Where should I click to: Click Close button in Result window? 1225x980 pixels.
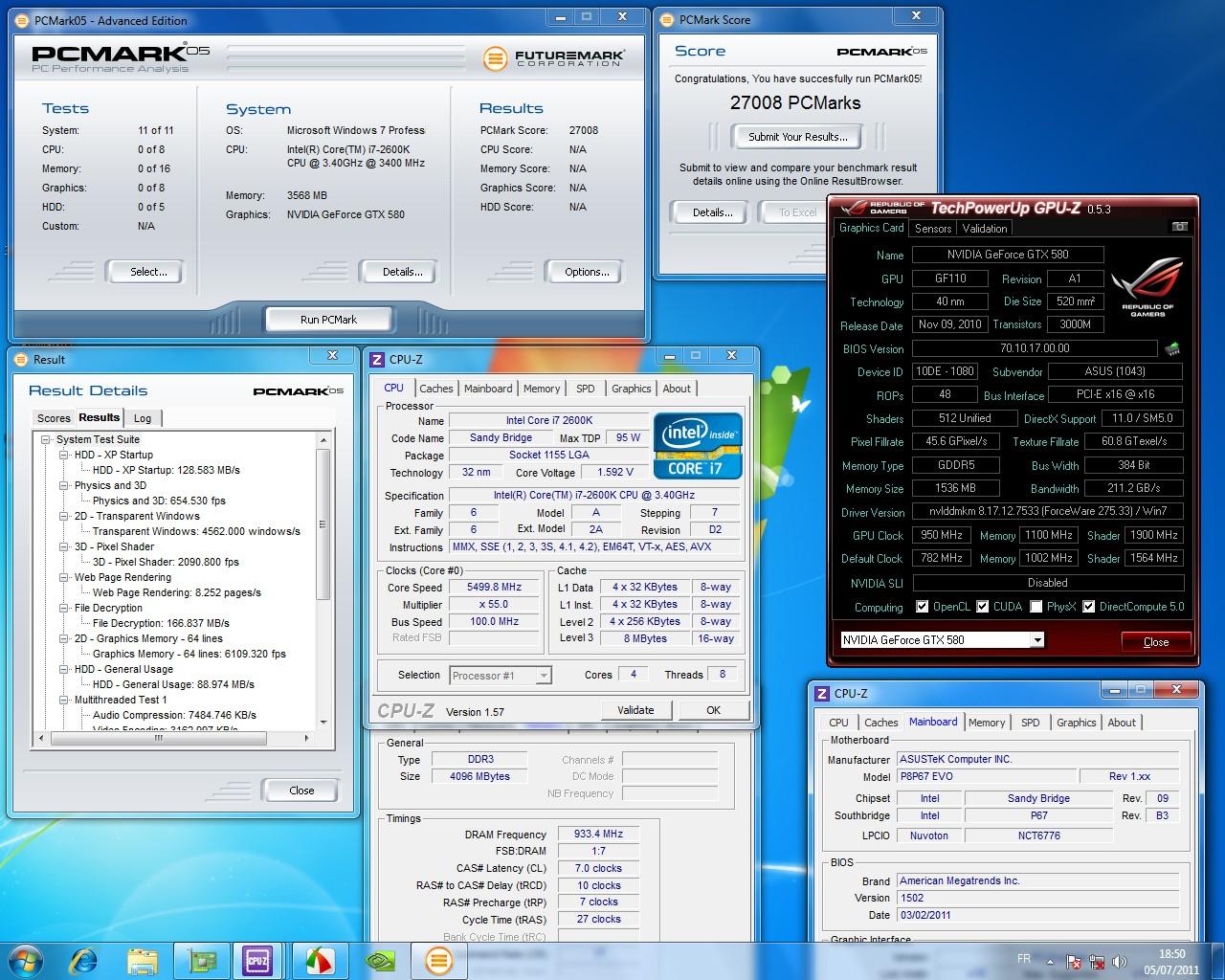[301, 791]
